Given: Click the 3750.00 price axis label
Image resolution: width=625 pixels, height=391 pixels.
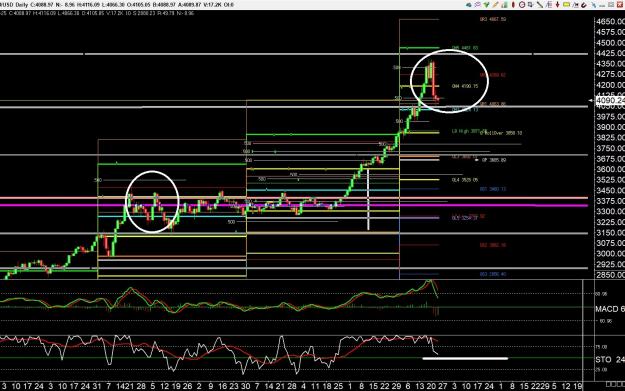Looking at the screenshot, I should (610, 148).
